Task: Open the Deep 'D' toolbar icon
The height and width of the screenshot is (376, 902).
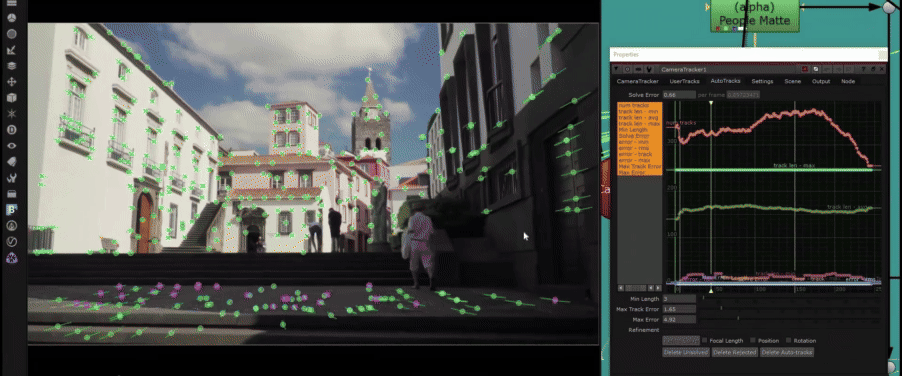Action: click(11, 130)
